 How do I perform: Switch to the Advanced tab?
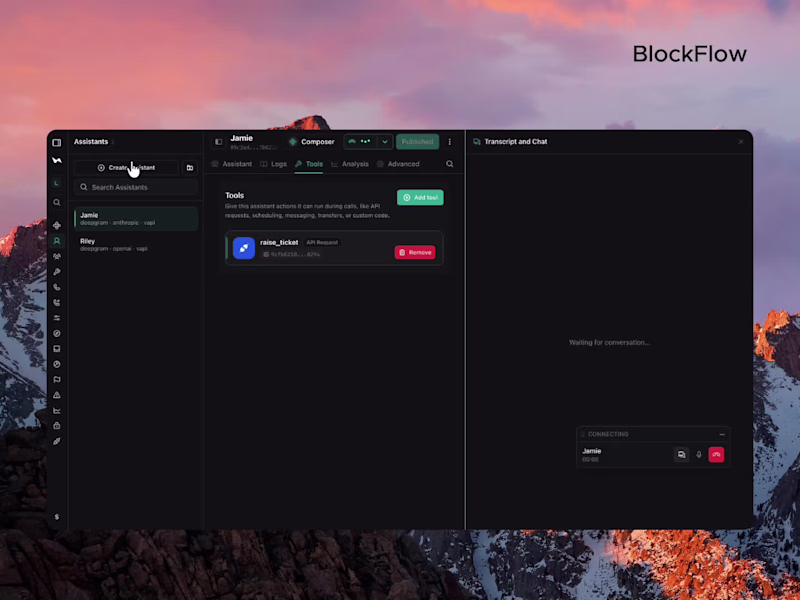(x=398, y=164)
